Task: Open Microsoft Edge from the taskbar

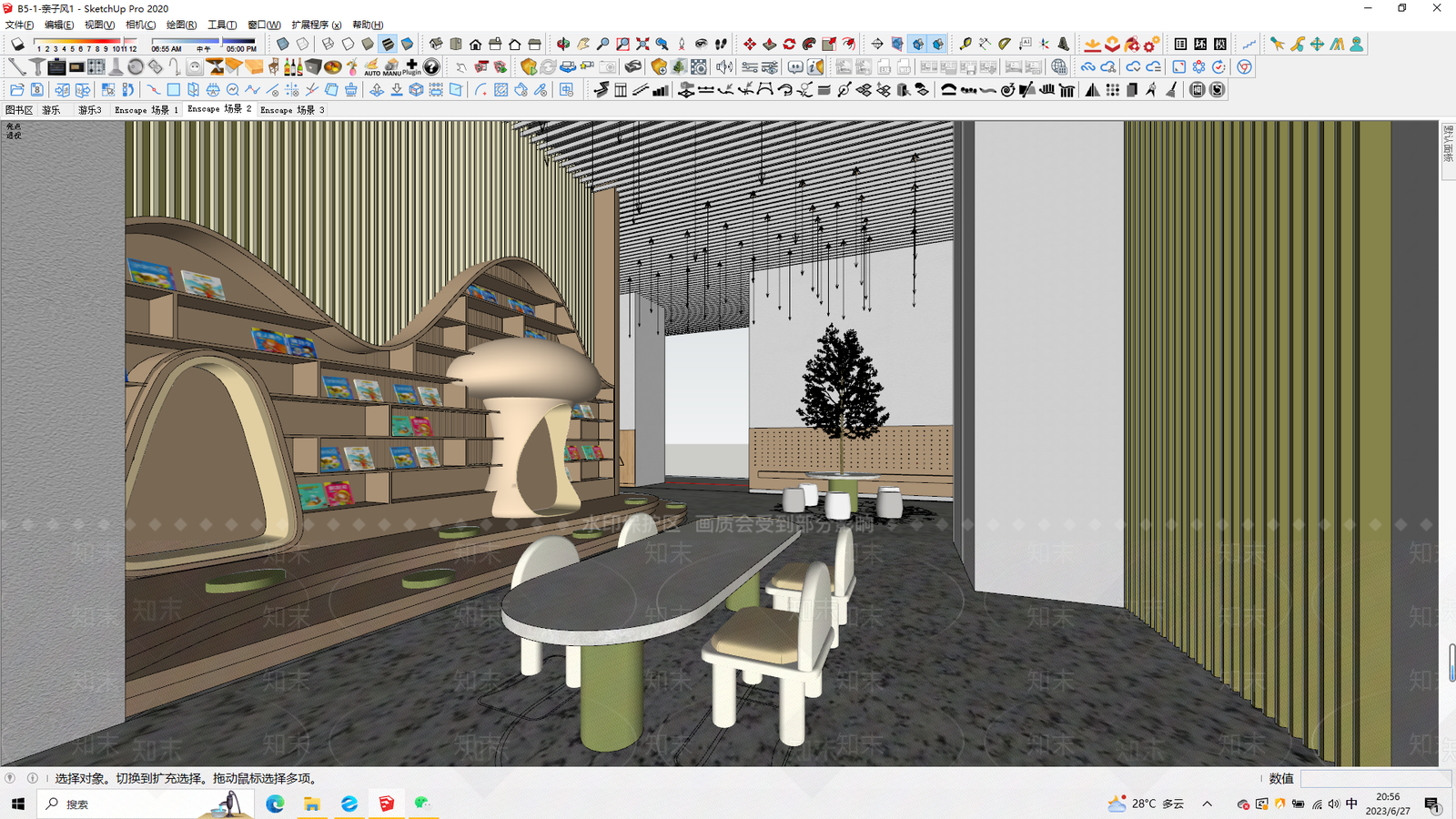Action: 275,804
